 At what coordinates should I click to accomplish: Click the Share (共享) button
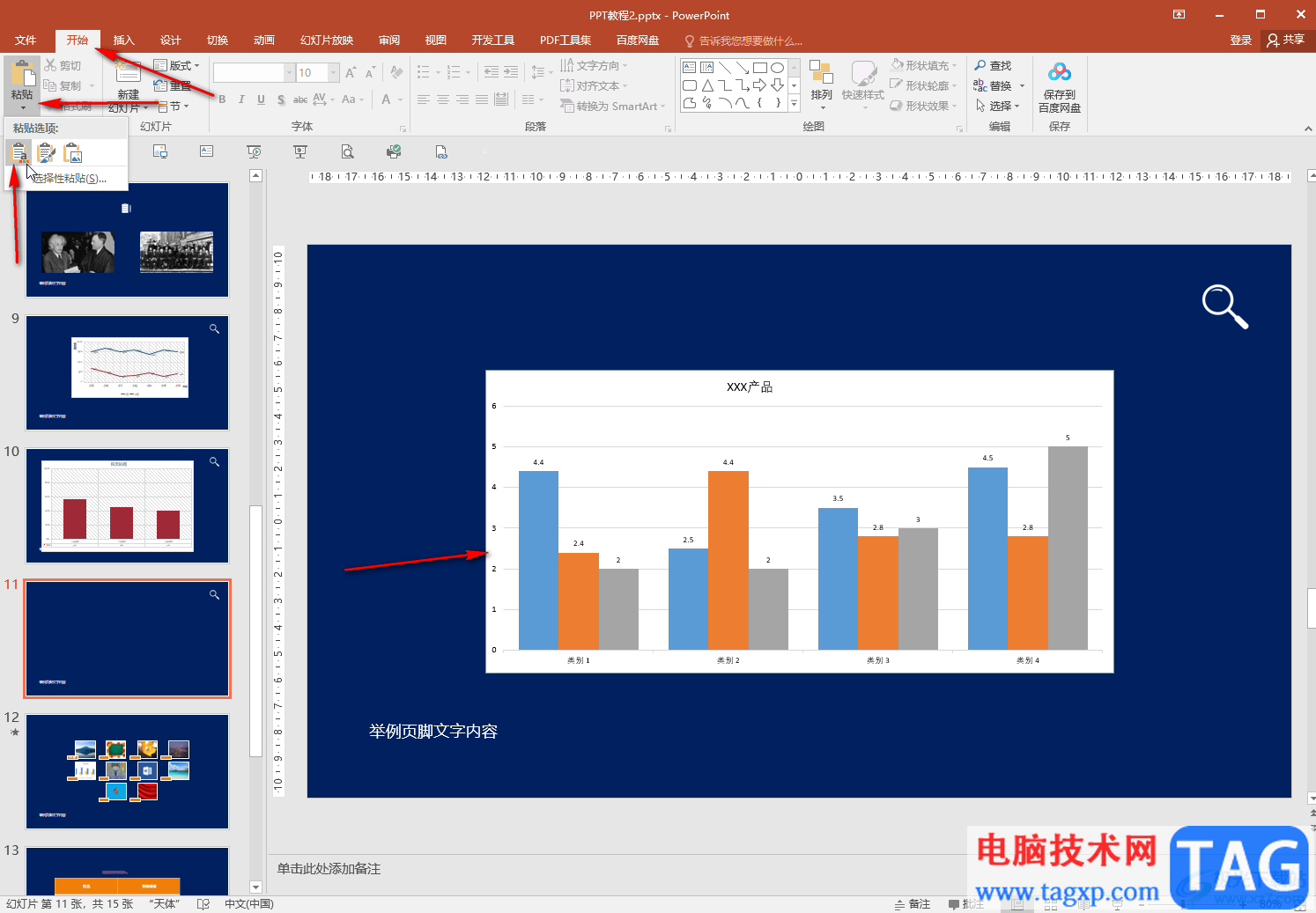click(x=1286, y=40)
